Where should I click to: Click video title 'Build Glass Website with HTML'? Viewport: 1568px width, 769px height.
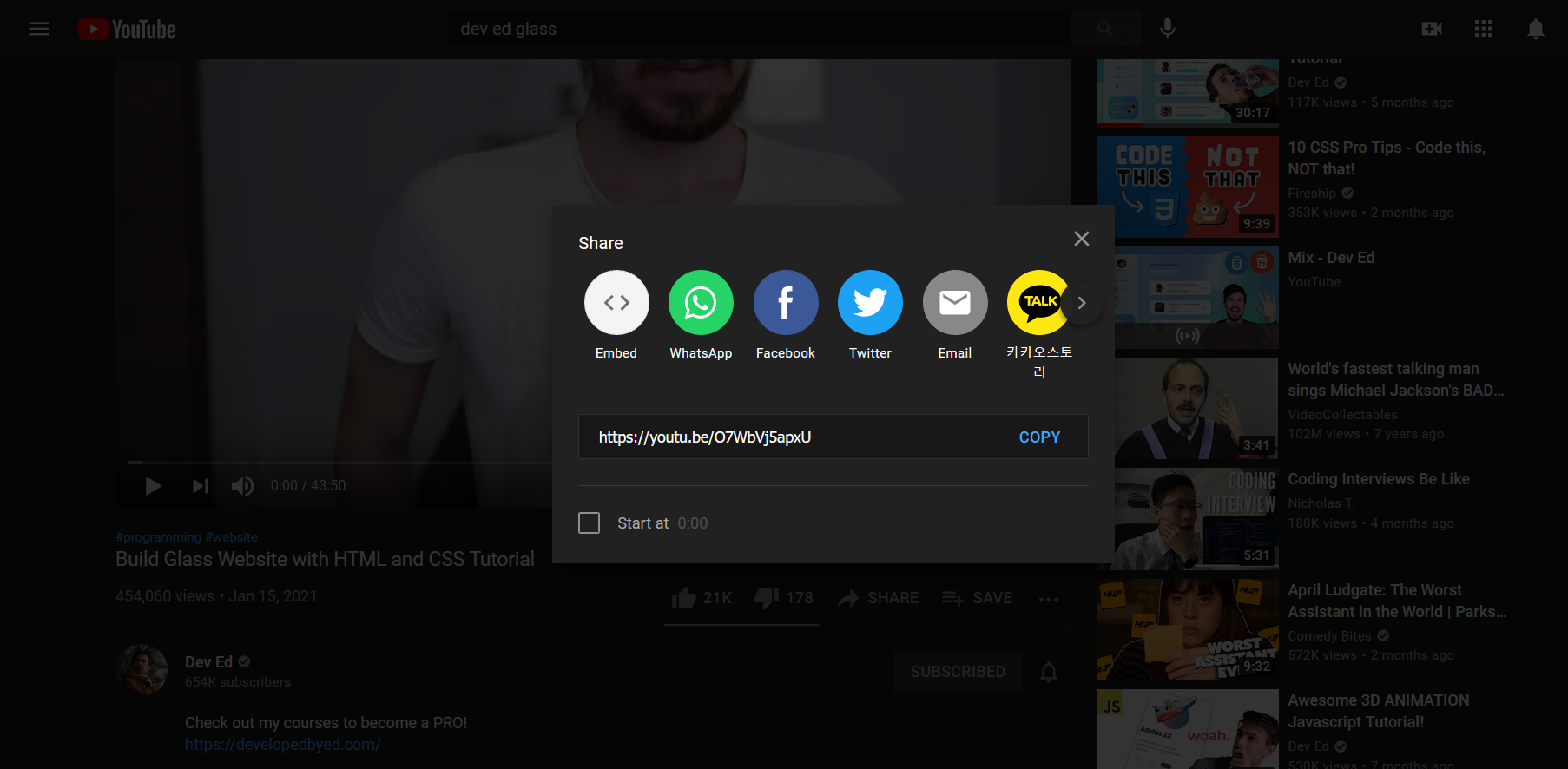point(325,559)
